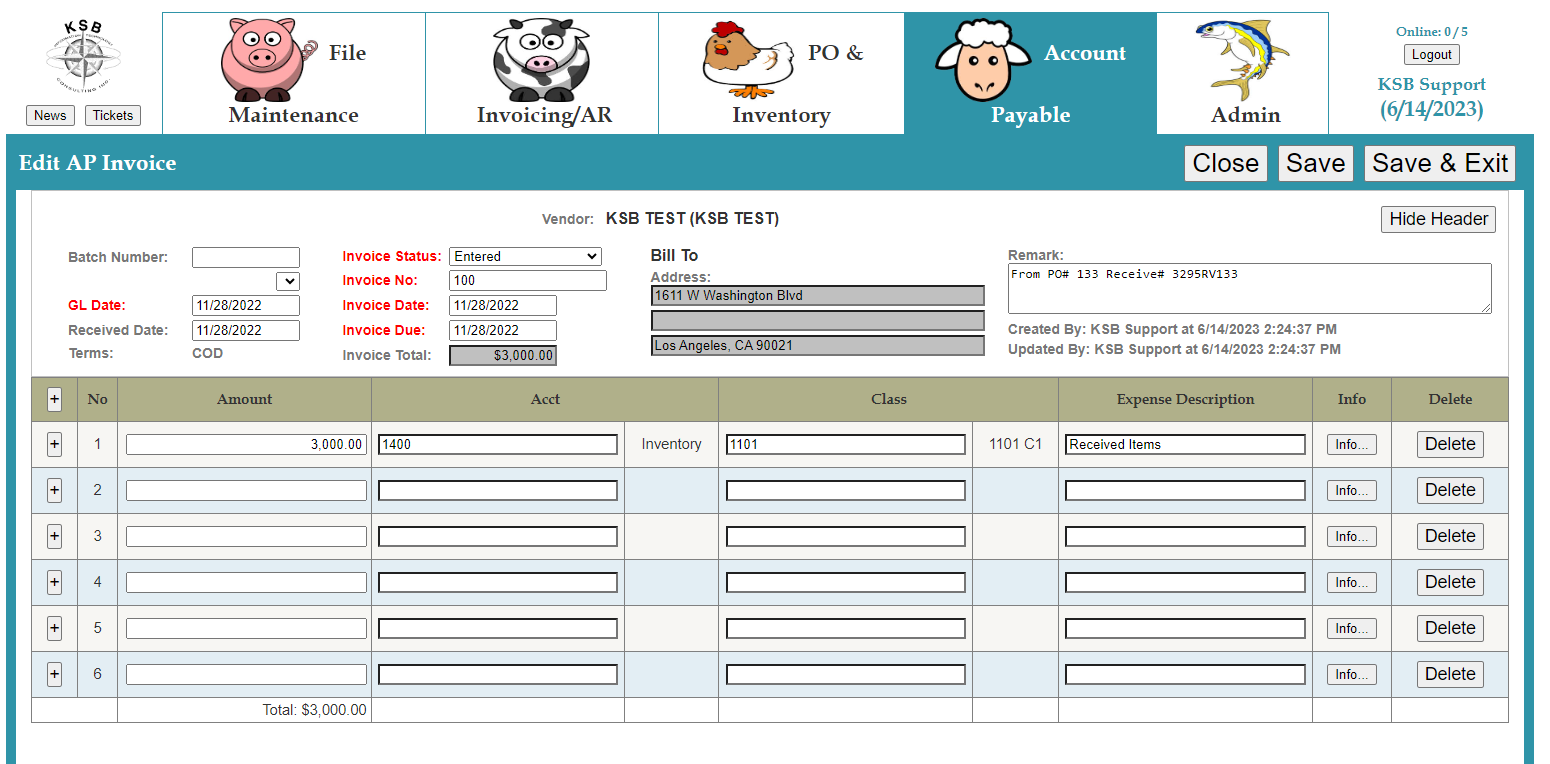Open the dropdown below Batch Number
Screen dimensions: 1550x764
tap(287, 281)
